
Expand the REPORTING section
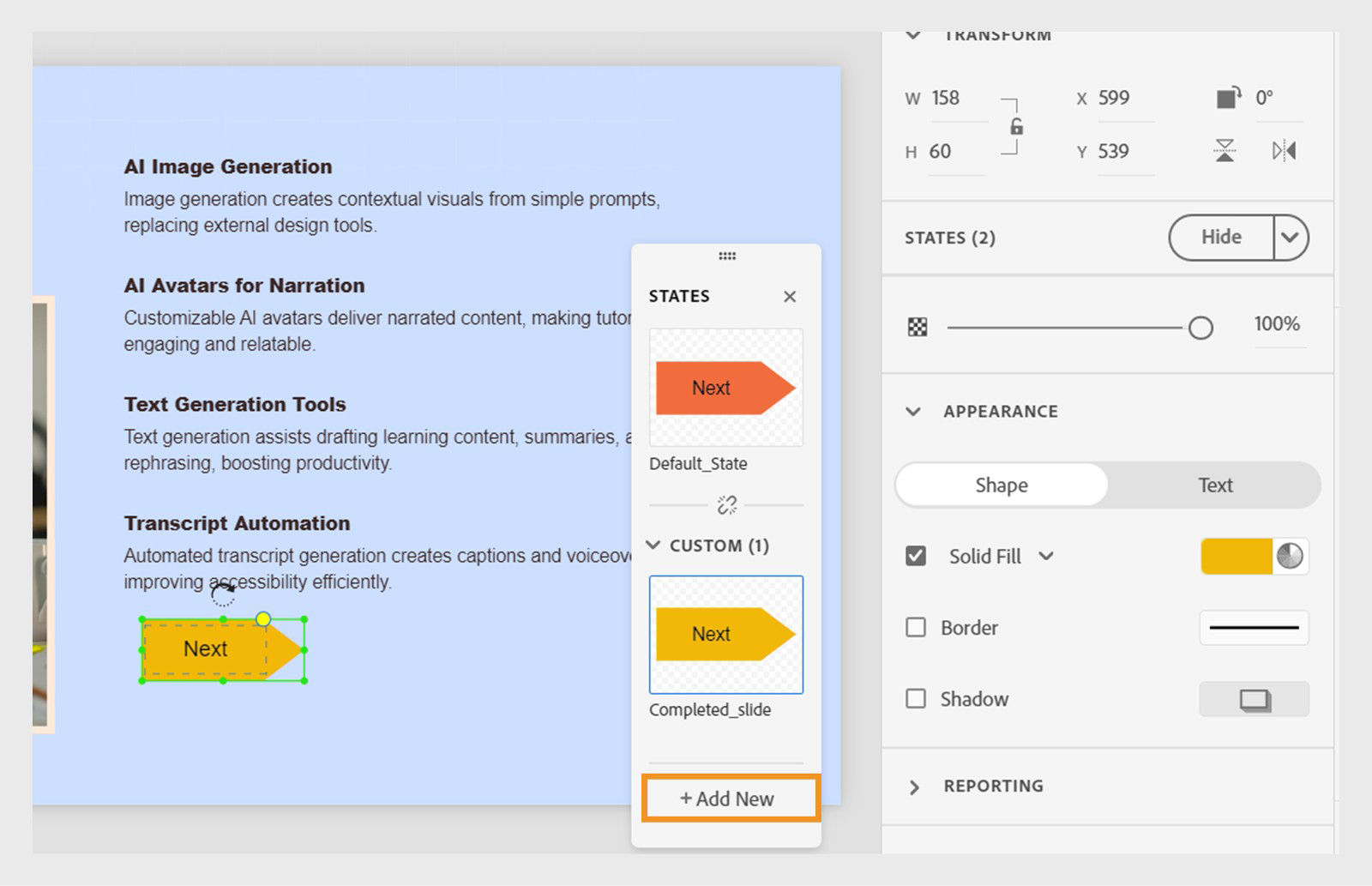pos(916,786)
